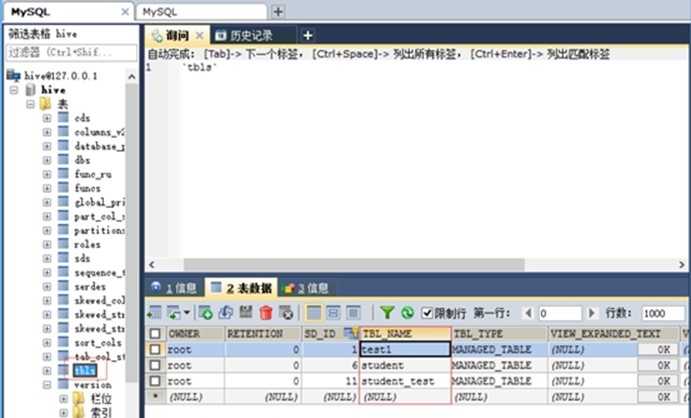The width and height of the screenshot is (691, 418).
Task: Select the 询问 query tab
Action: pos(177,35)
